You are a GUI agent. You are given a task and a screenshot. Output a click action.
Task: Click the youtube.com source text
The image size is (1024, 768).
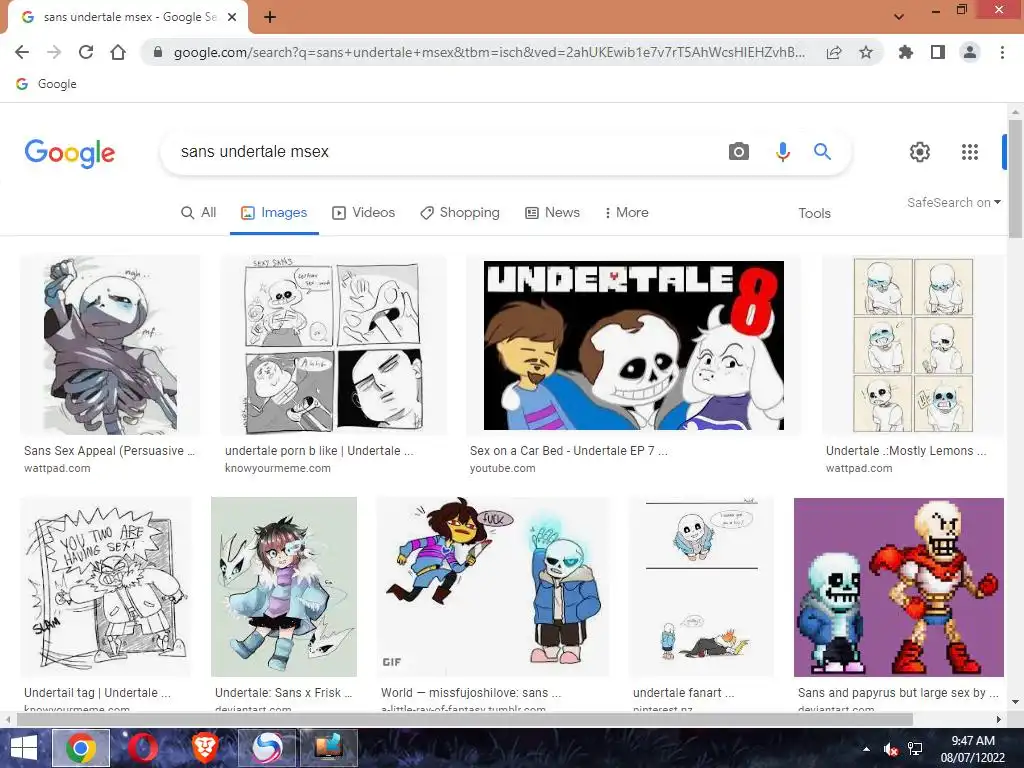pyautogui.click(x=502, y=468)
